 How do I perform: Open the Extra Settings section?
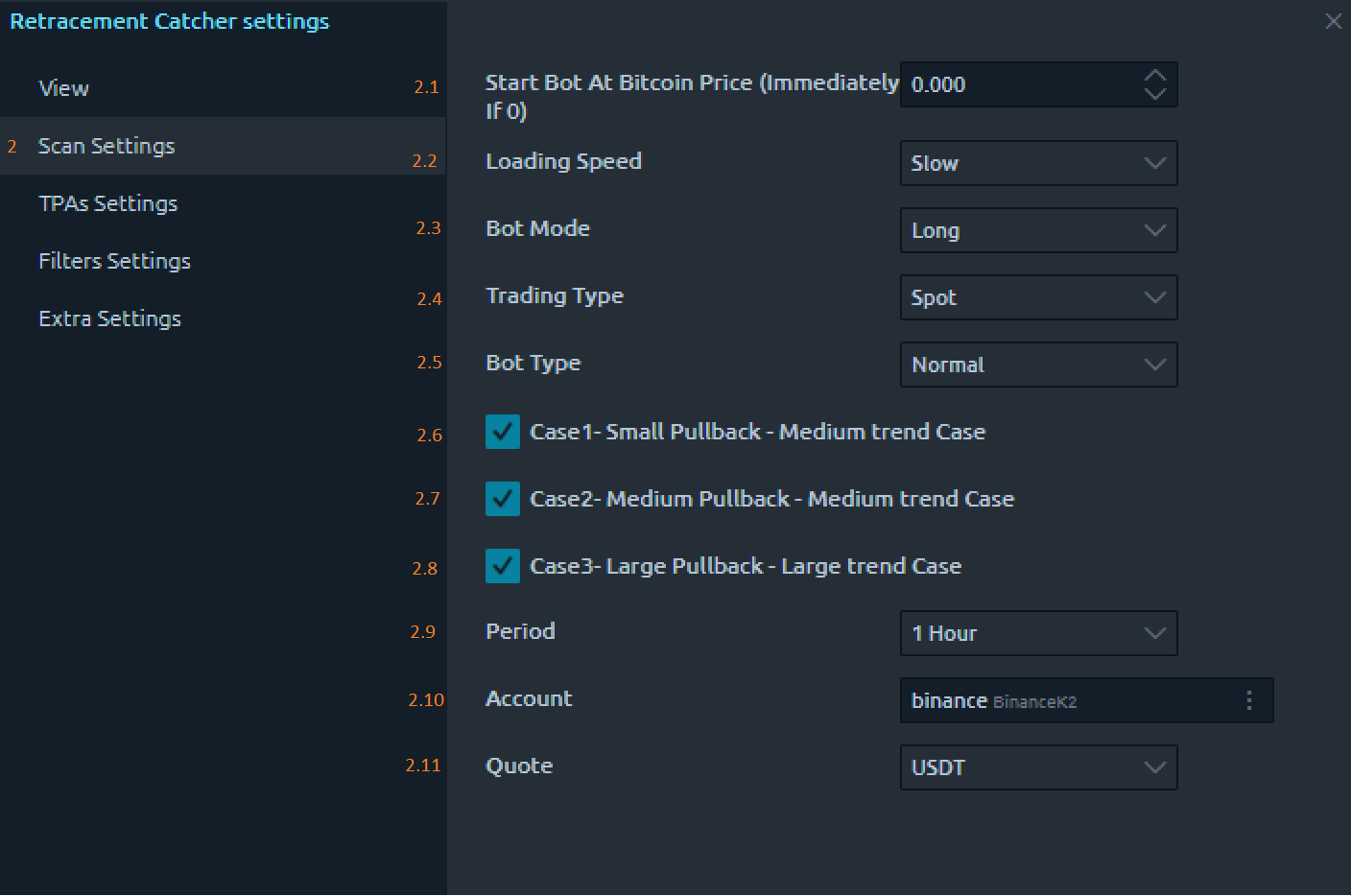(110, 318)
